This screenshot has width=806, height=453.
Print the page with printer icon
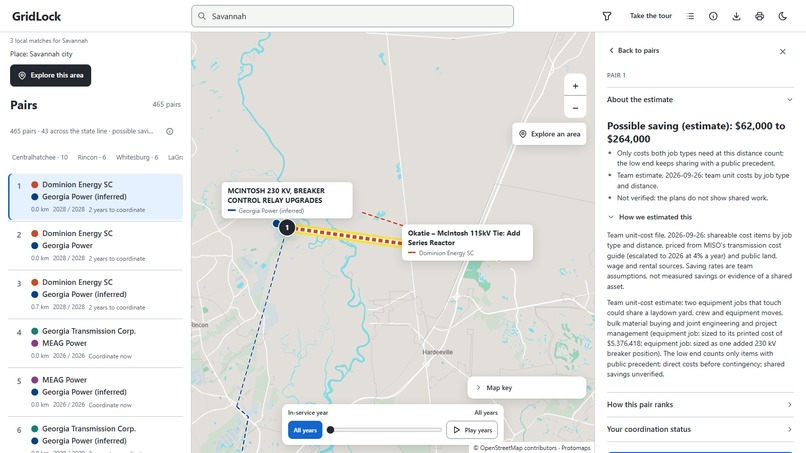(759, 16)
